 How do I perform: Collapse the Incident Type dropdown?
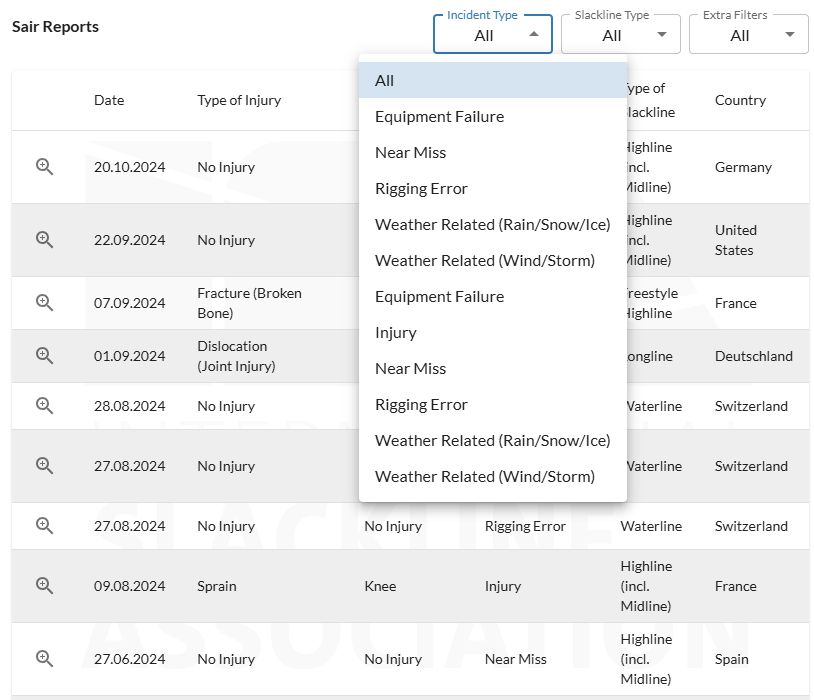pyautogui.click(x=493, y=35)
